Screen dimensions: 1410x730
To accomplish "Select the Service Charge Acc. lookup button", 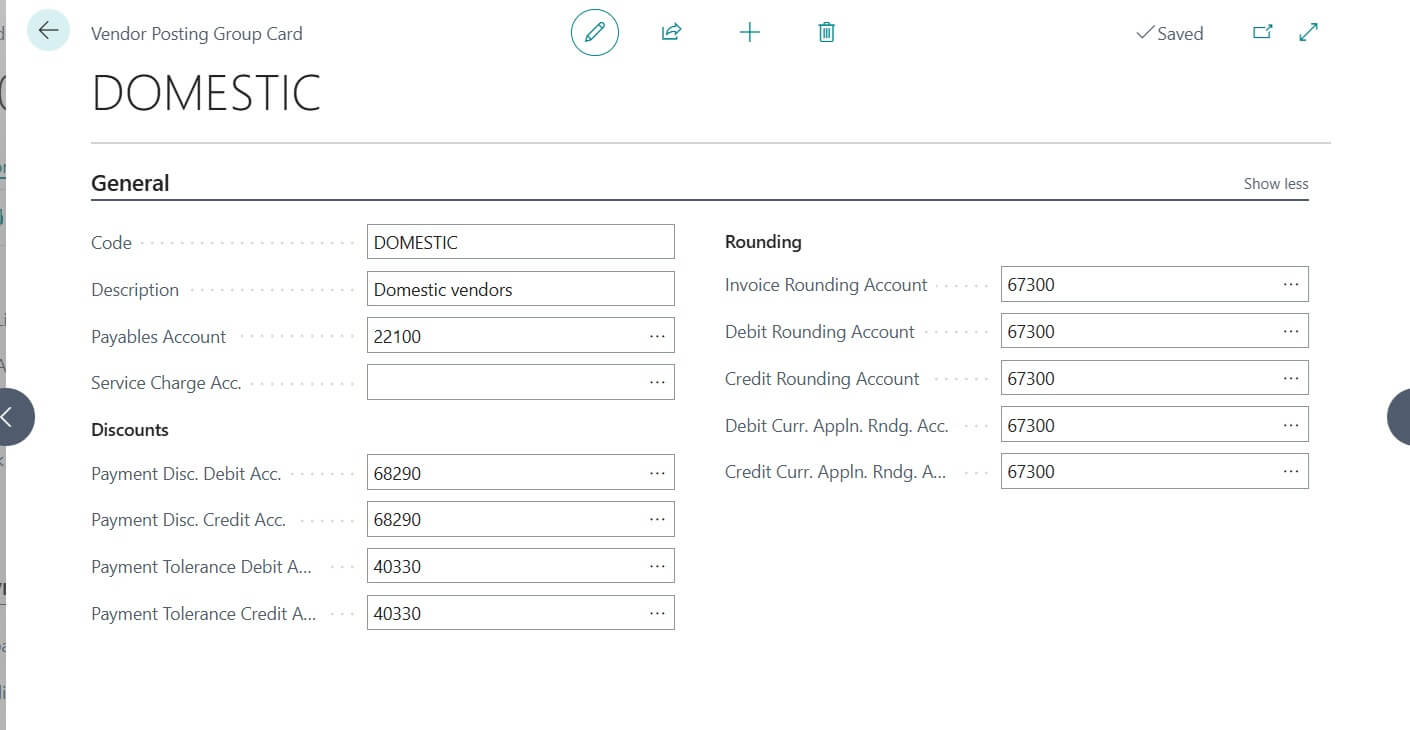I will click(657, 381).
